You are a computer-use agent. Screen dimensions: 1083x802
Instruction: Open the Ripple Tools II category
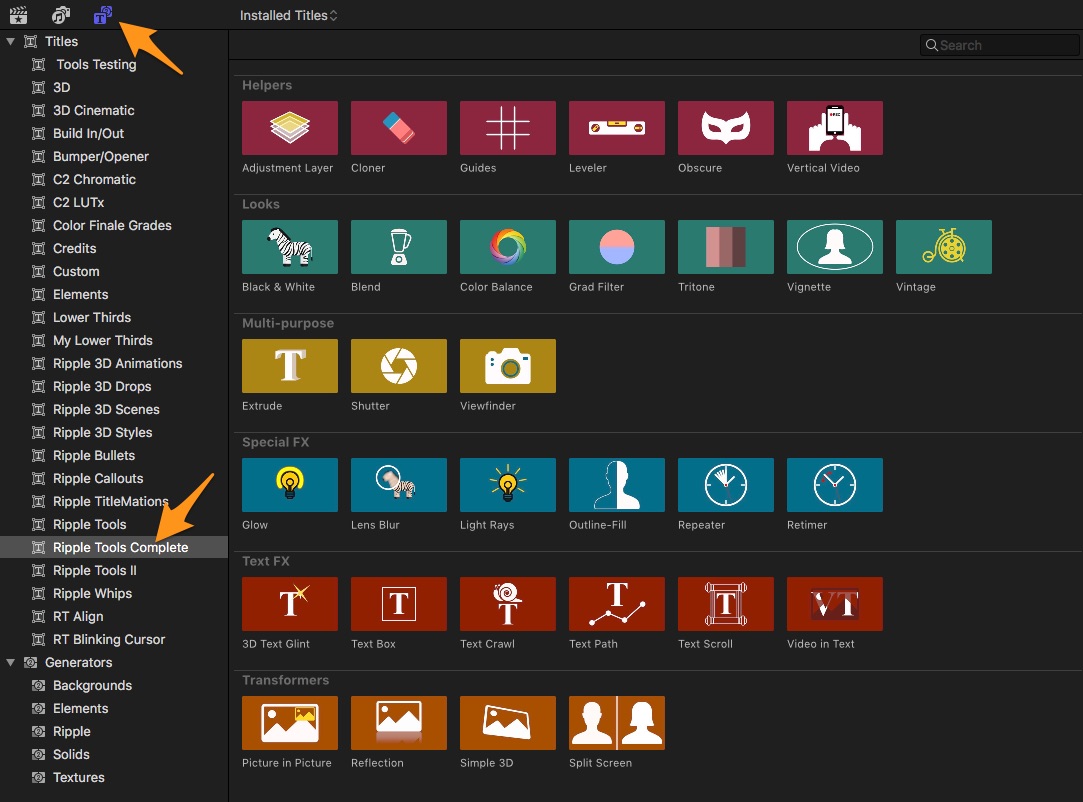(x=114, y=571)
